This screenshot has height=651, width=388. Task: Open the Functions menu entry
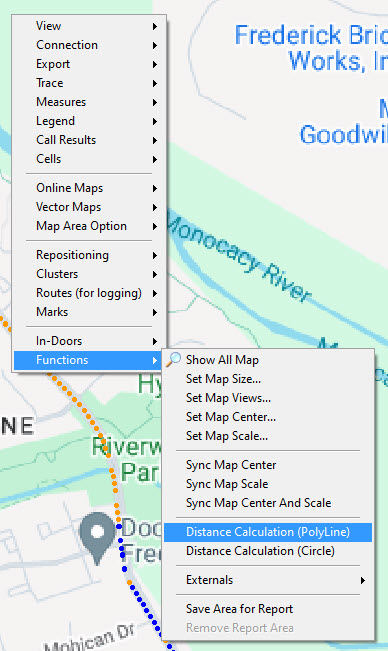click(x=90, y=360)
